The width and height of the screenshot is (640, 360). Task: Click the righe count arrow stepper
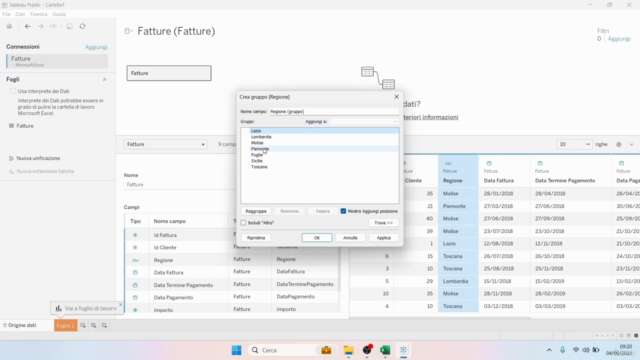coord(587,144)
